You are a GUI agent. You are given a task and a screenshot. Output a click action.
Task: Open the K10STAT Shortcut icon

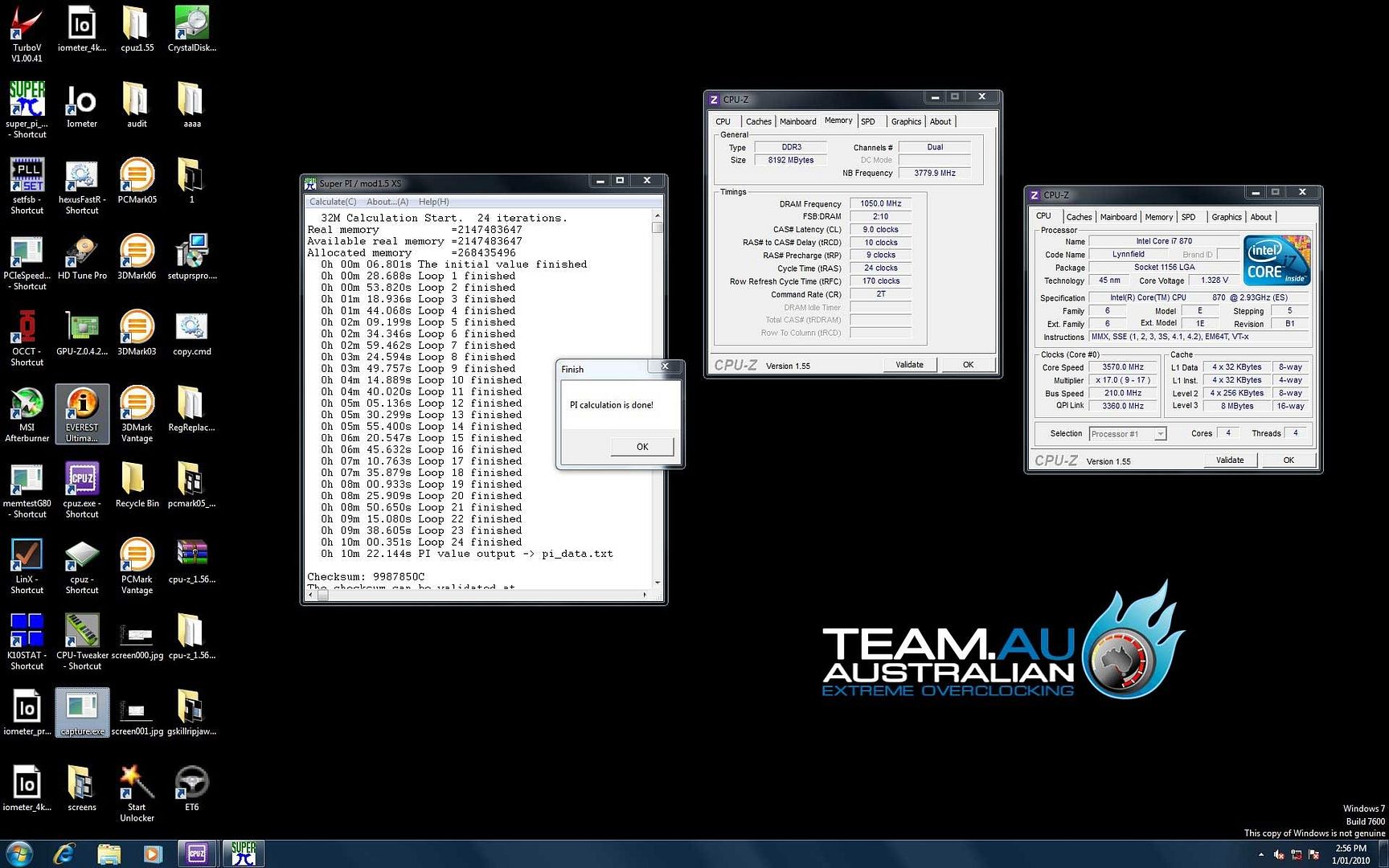pyautogui.click(x=27, y=641)
